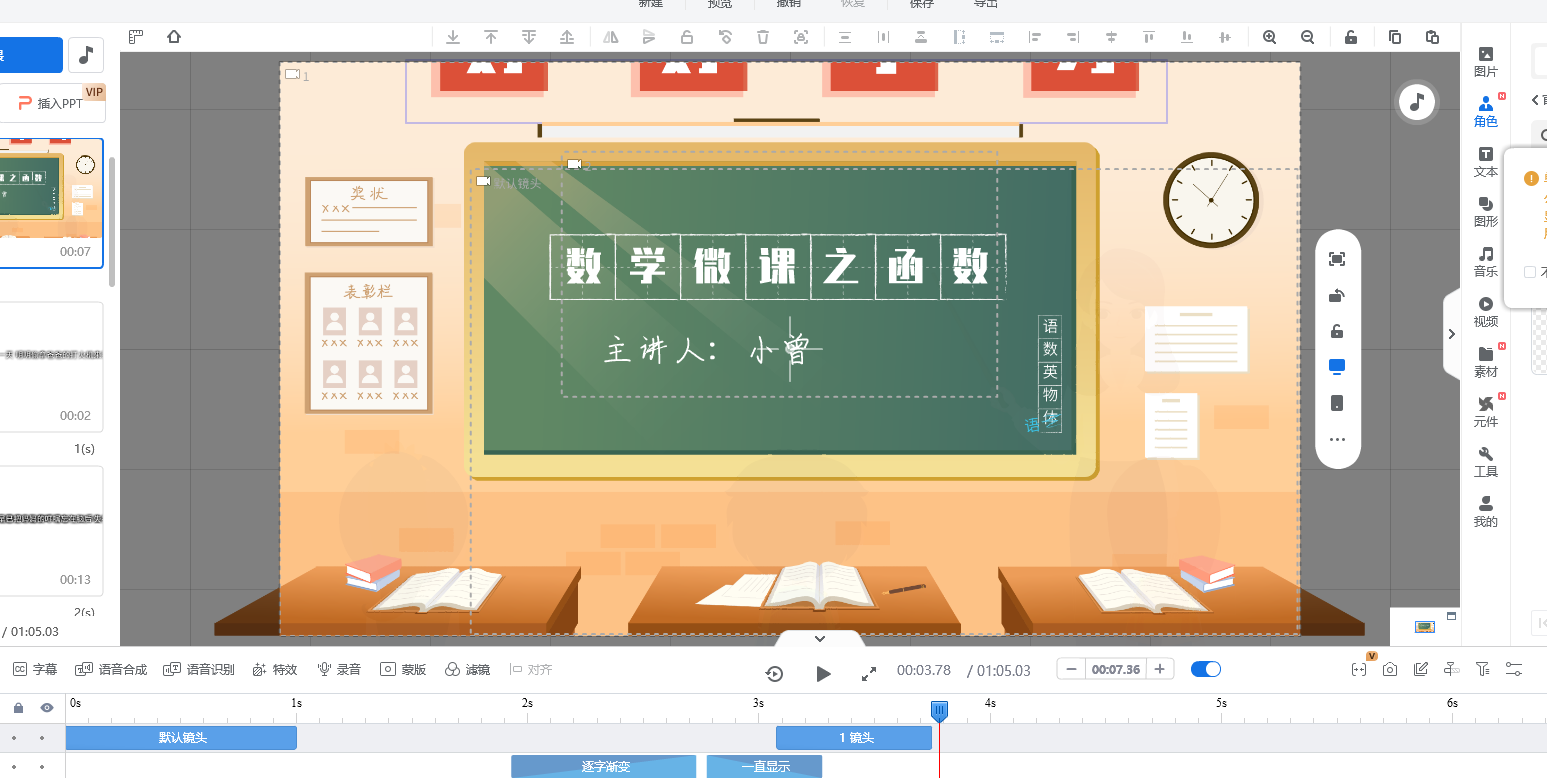The image size is (1547, 778).
Task: Zoom out of the canvas
Action: click(x=1307, y=37)
